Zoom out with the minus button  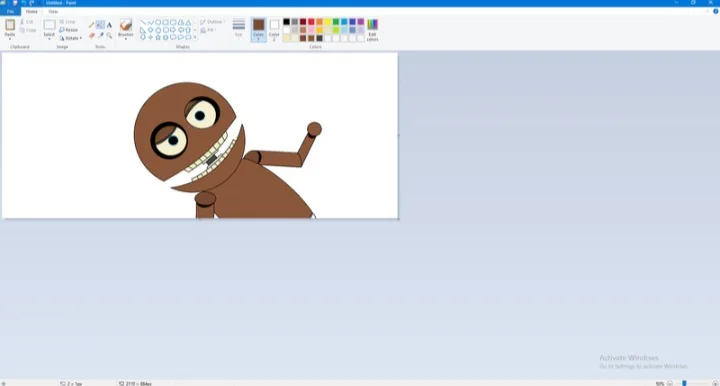tap(670, 383)
